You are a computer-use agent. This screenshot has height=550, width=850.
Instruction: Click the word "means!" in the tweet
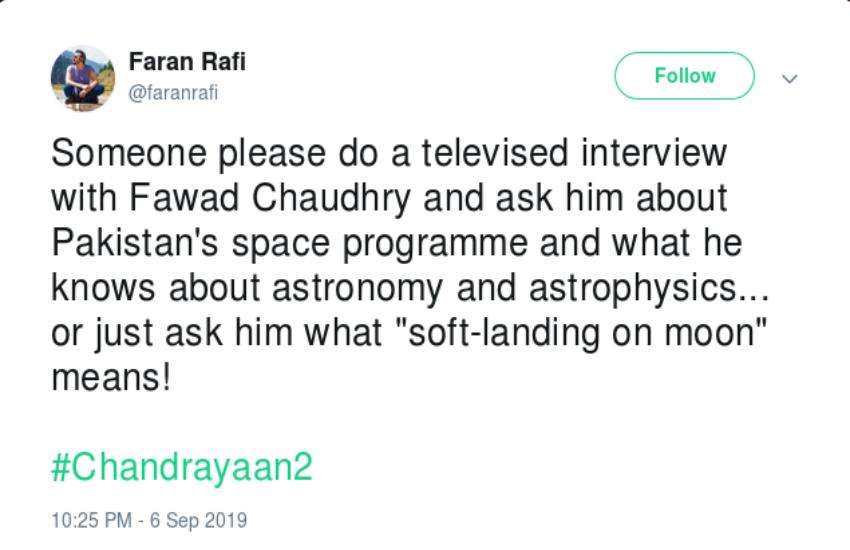111,378
